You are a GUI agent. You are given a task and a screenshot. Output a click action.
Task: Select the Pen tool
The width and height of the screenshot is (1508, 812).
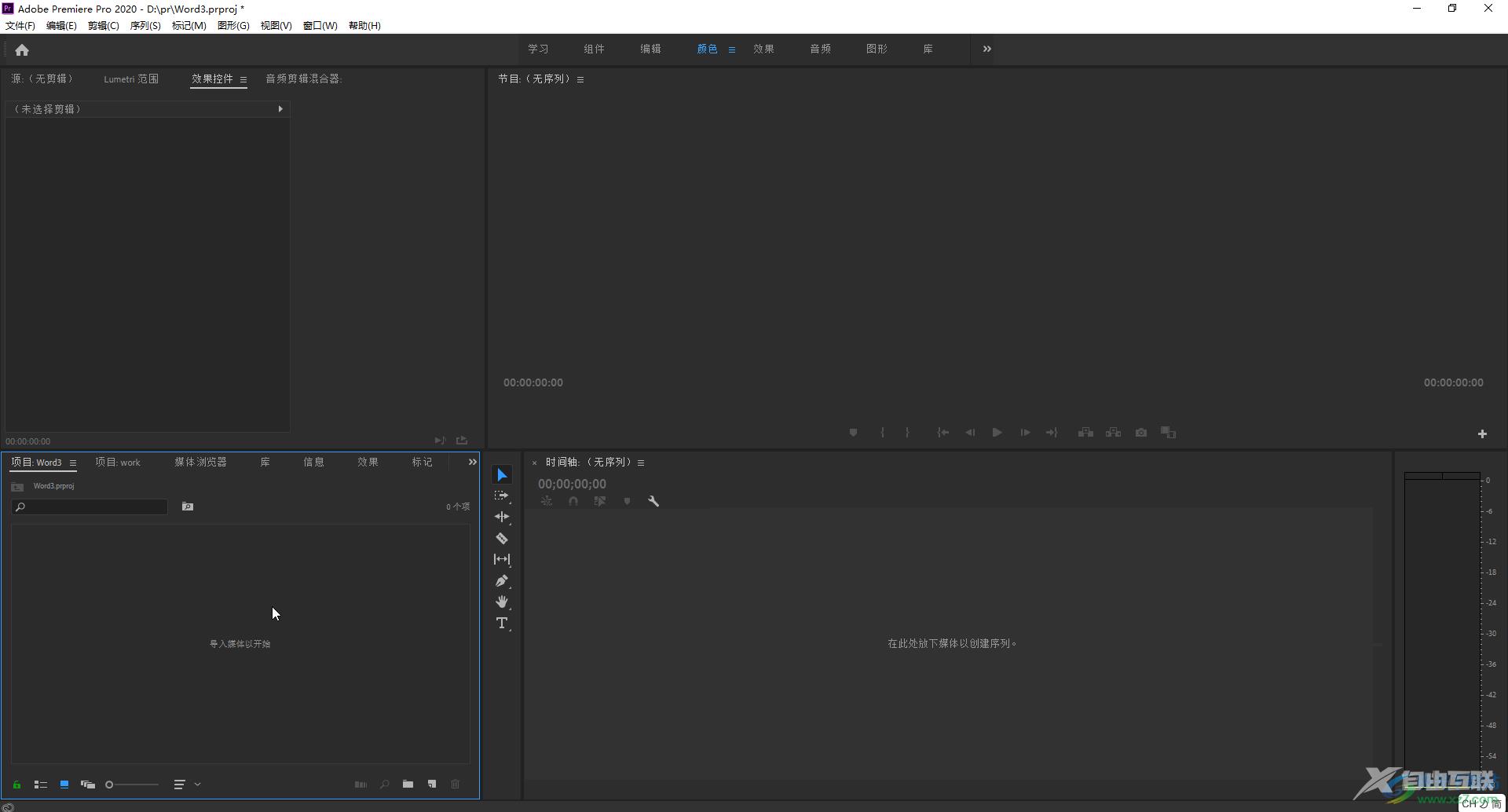pos(502,581)
